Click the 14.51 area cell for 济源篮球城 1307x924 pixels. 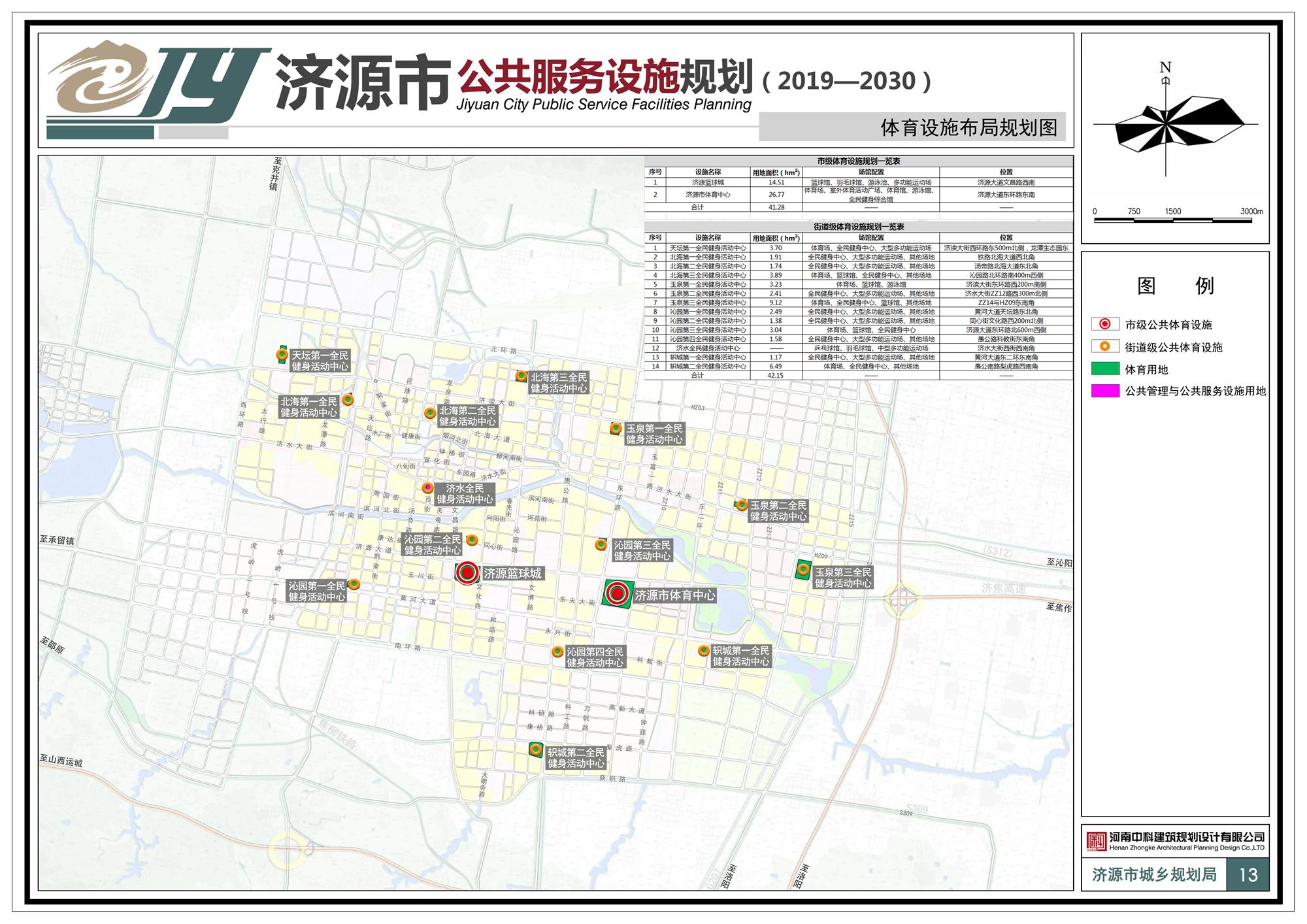tap(776, 183)
